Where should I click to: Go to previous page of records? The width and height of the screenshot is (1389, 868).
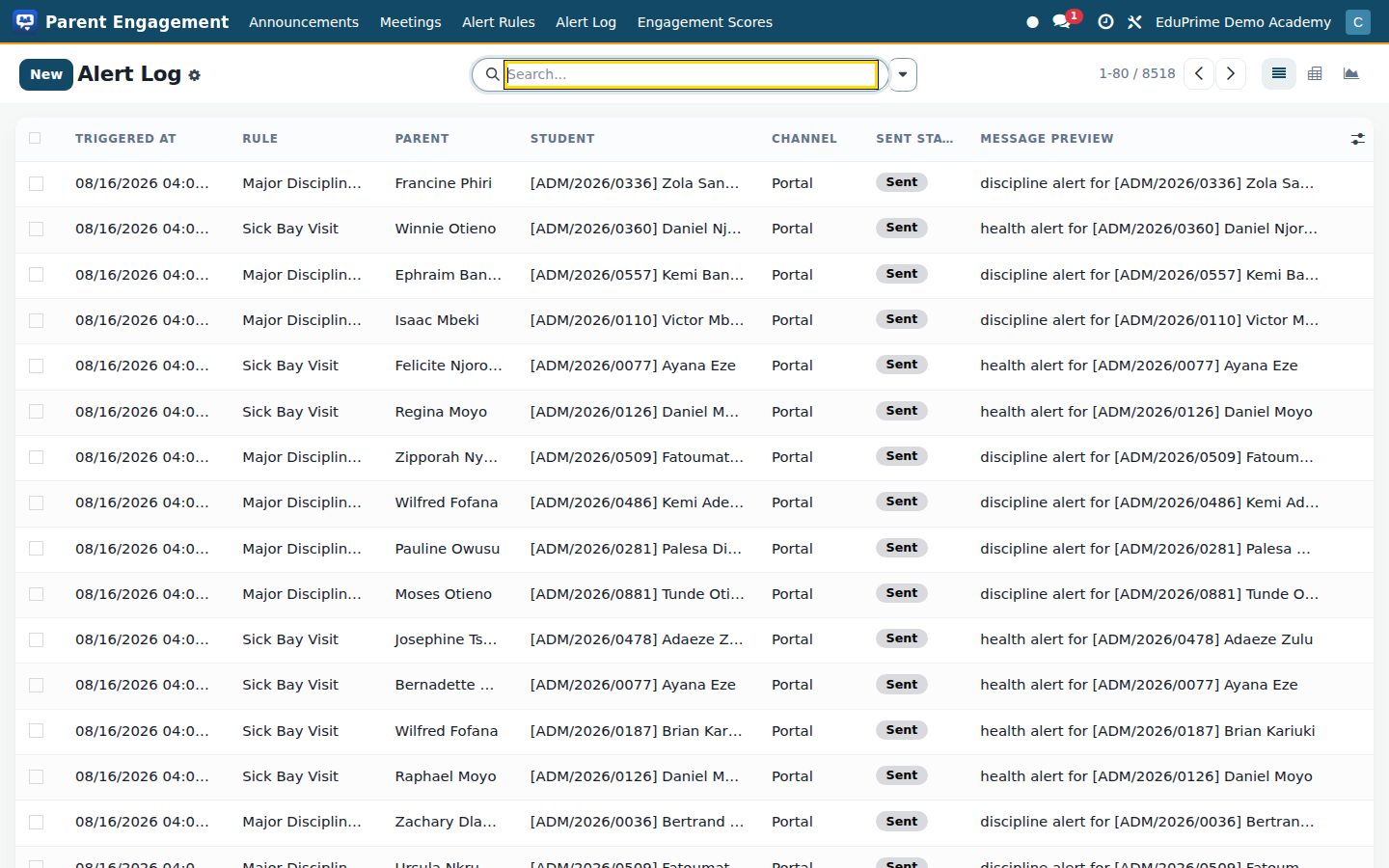1199,73
